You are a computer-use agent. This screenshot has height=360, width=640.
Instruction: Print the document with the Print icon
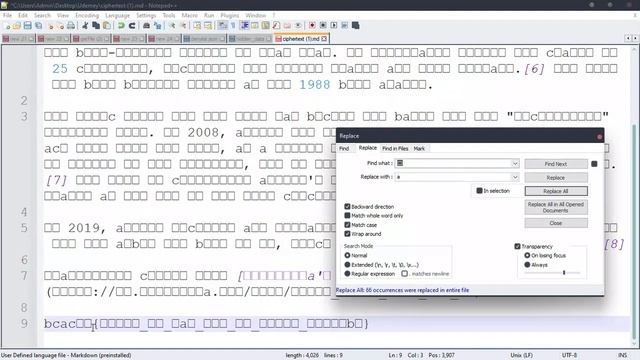coord(71,25)
